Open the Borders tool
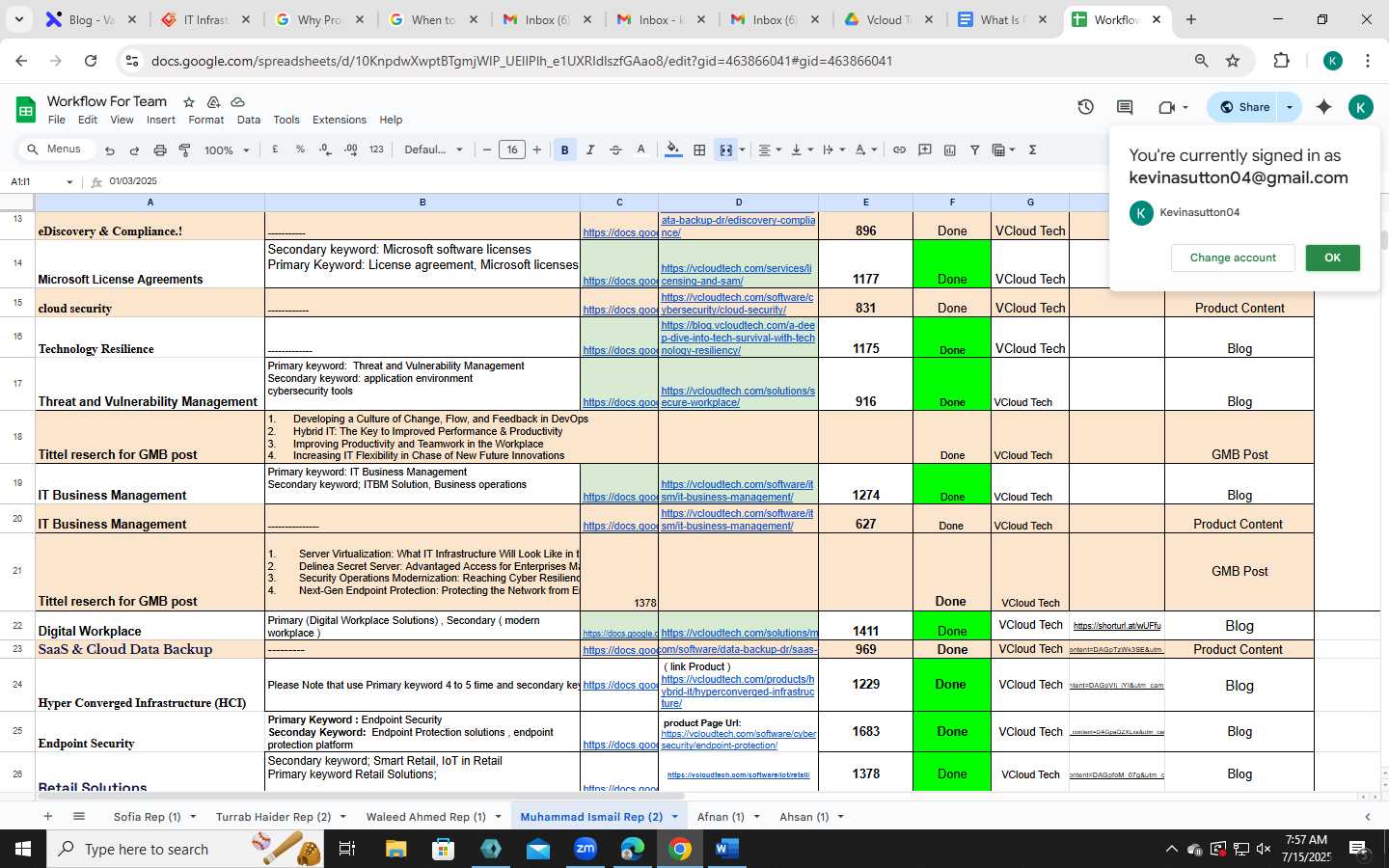Image resolution: width=1389 pixels, height=868 pixels. 699,149
